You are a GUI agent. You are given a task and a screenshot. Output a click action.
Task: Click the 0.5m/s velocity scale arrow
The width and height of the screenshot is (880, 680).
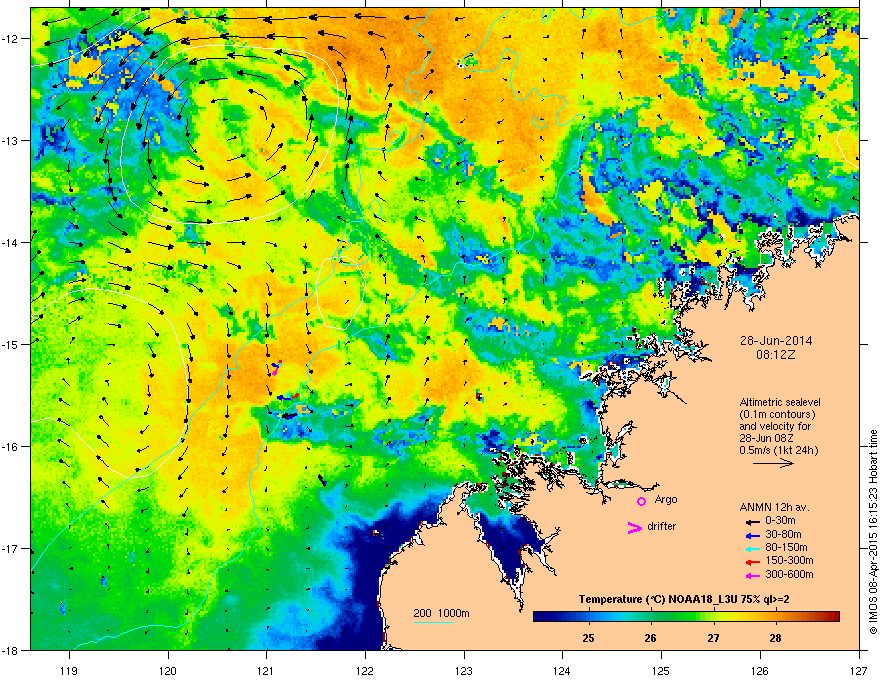[x=773, y=463]
